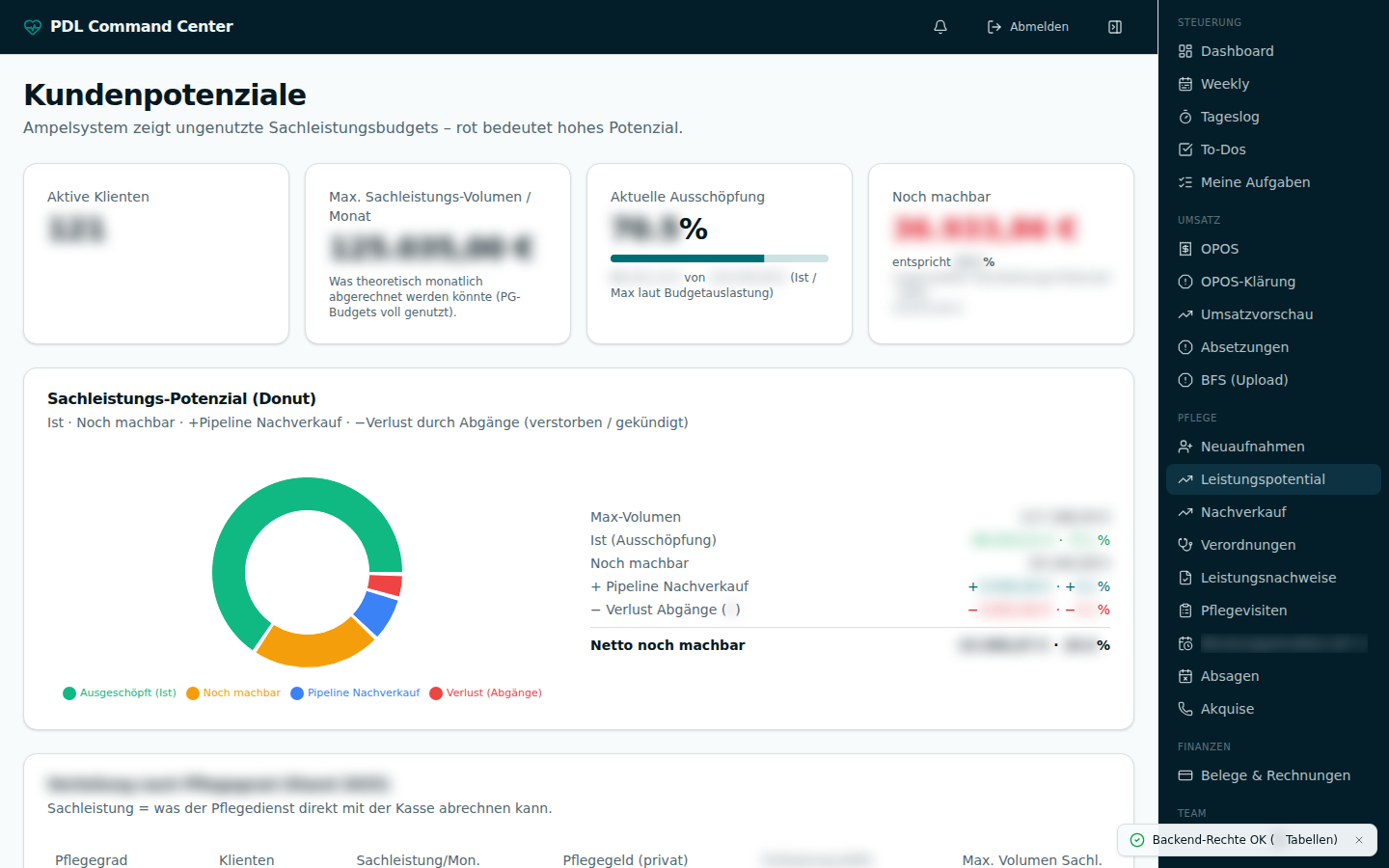Viewport: 1389px width, 868px height.
Task: Click the Belege & Rechnungen card icon
Action: pyautogui.click(x=1185, y=775)
